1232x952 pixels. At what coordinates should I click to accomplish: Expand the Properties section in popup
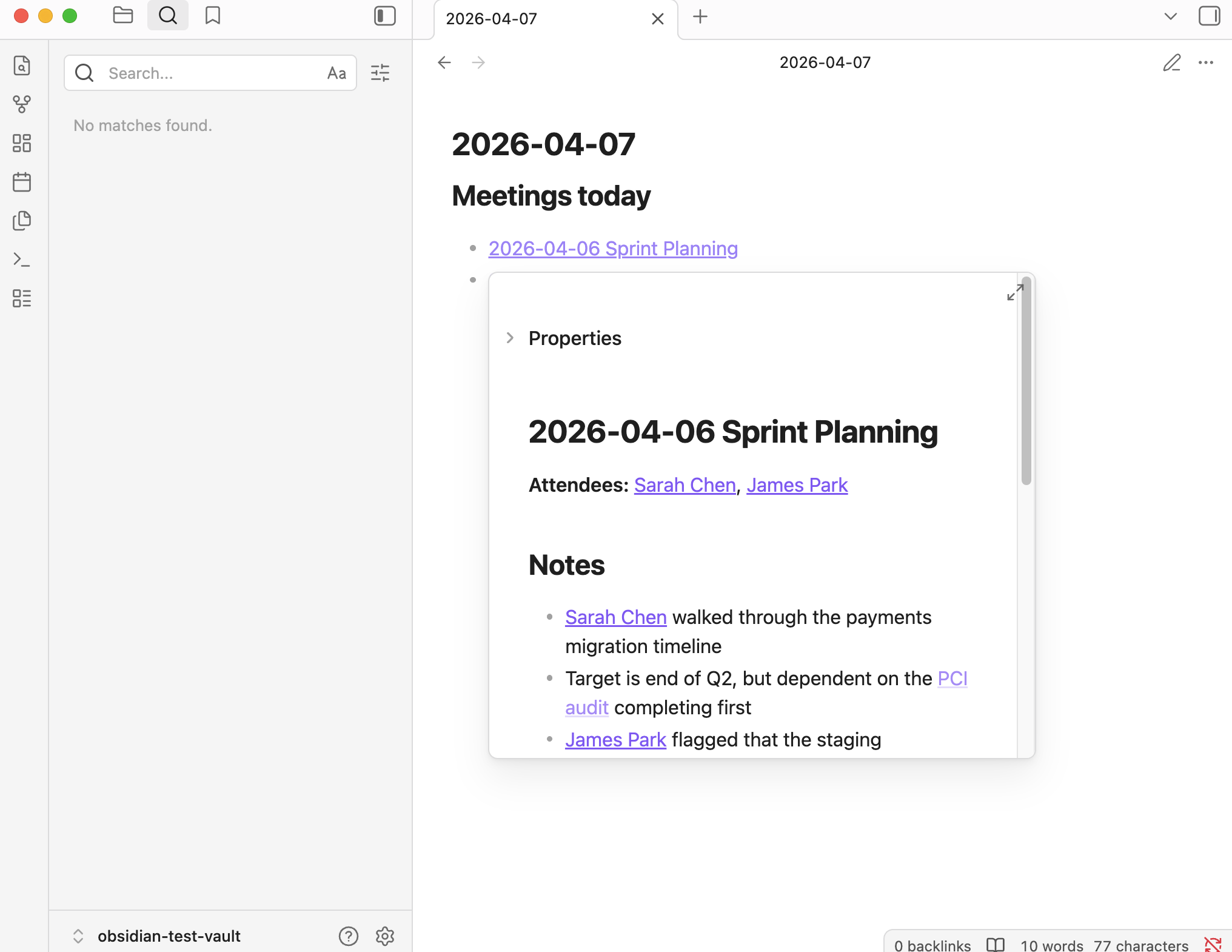click(x=509, y=338)
